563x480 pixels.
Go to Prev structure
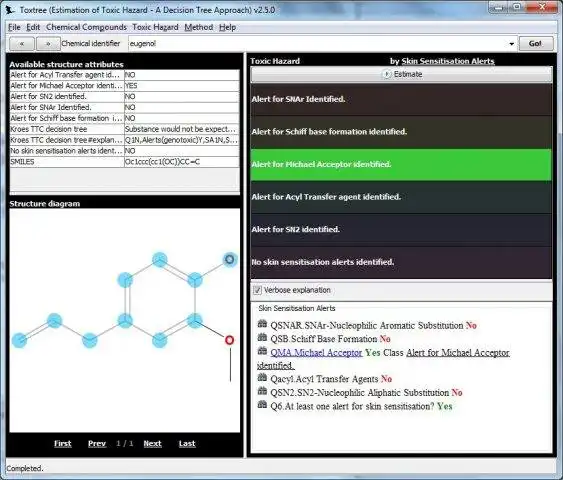(97, 443)
